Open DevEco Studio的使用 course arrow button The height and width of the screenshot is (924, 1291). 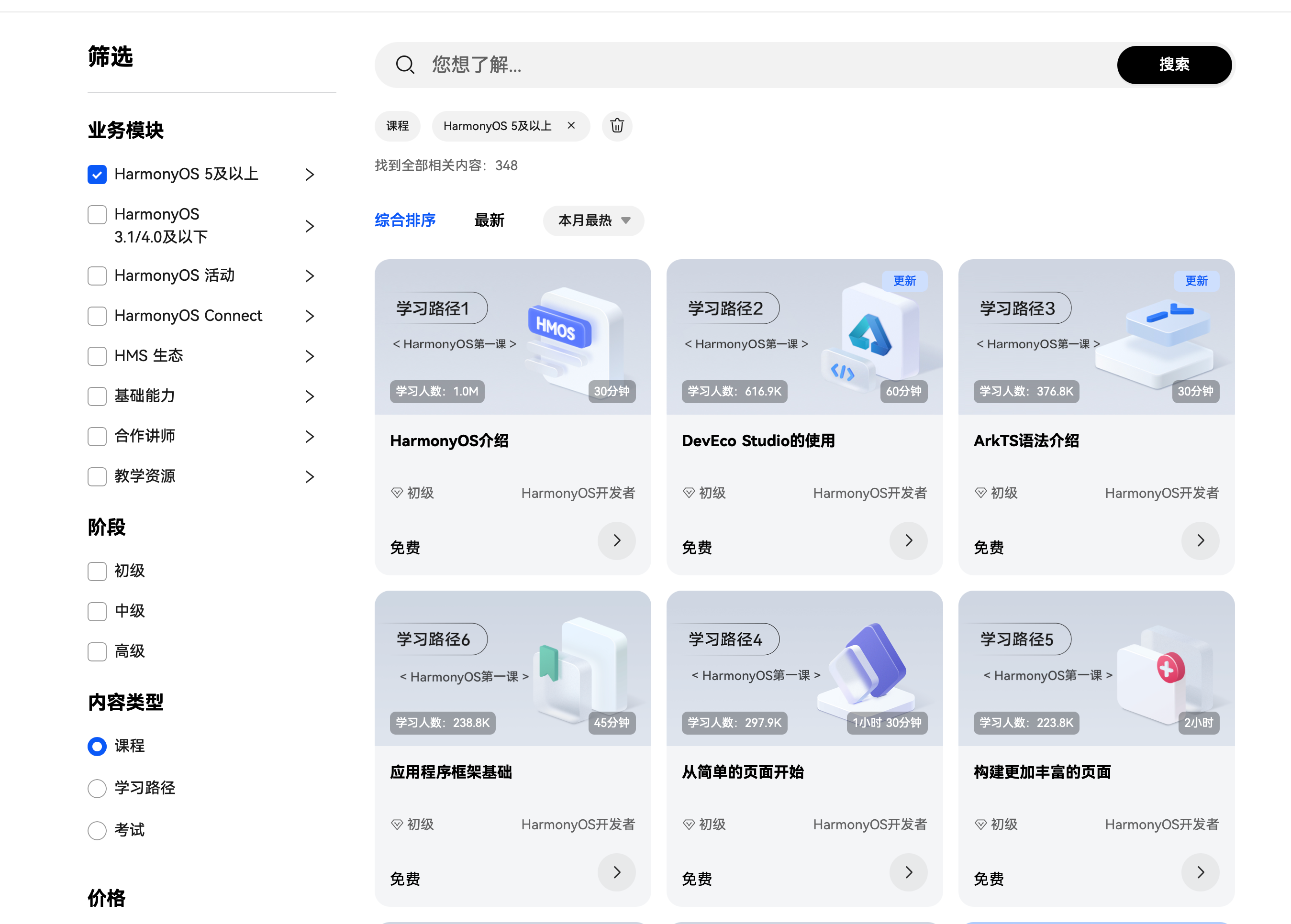[909, 540]
